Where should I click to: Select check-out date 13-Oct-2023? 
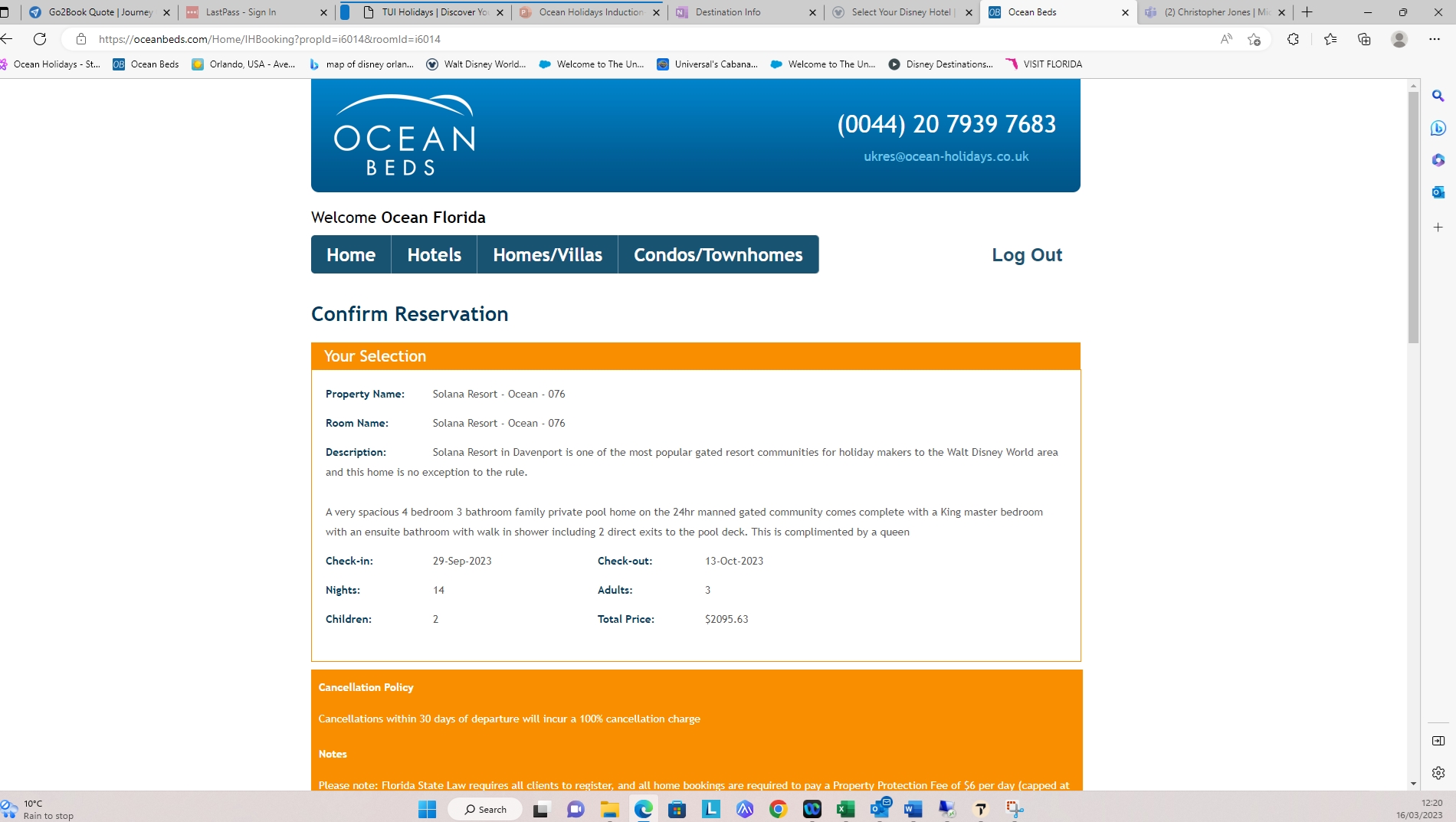(734, 561)
